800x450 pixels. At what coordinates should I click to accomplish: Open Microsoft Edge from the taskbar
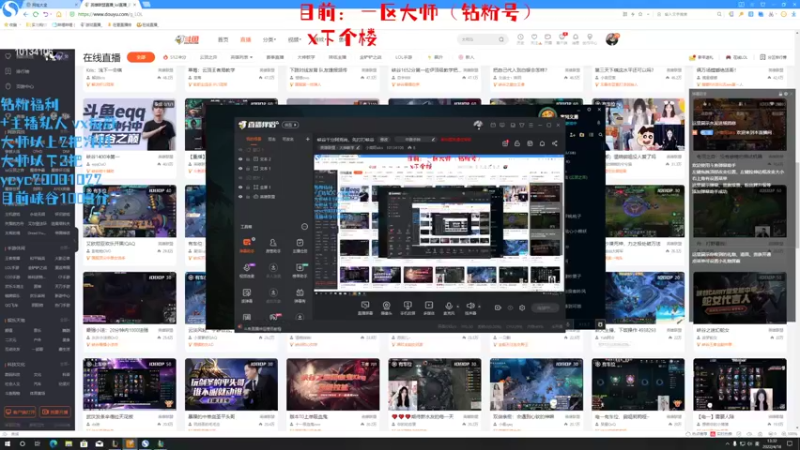pos(53,444)
